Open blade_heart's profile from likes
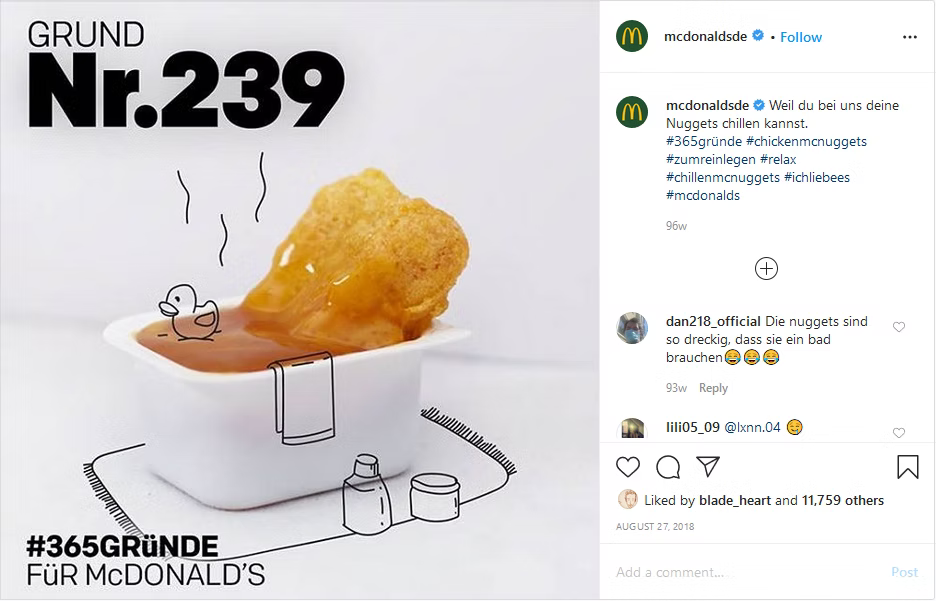Viewport: 936px width, 601px height. pos(735,500)
